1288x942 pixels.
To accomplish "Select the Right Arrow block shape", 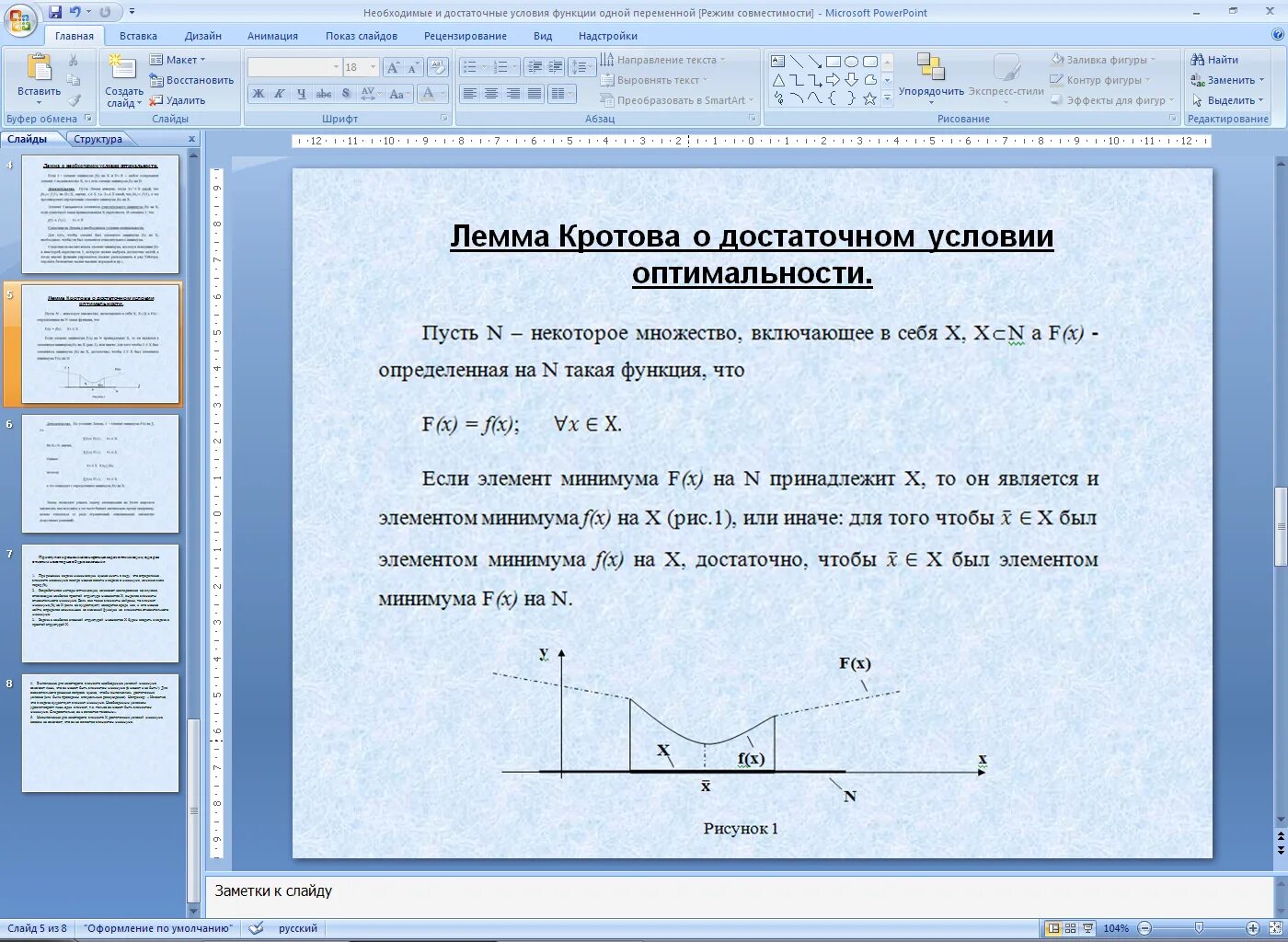I will click(x=833, y=80).
